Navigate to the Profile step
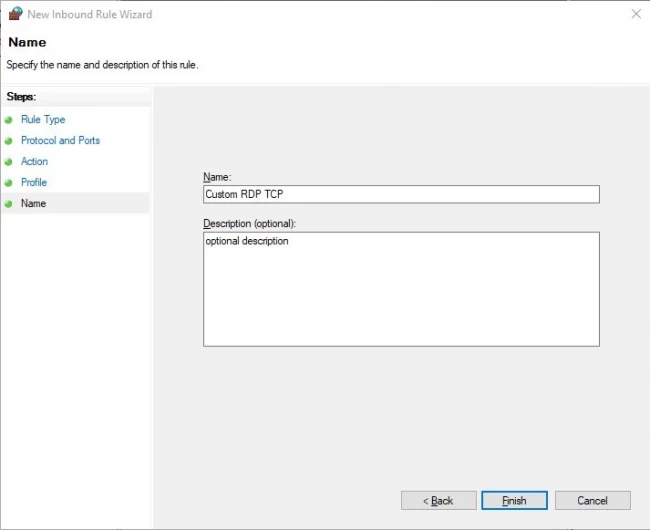Viewport: 650px width, 530px height. point(34,183)
